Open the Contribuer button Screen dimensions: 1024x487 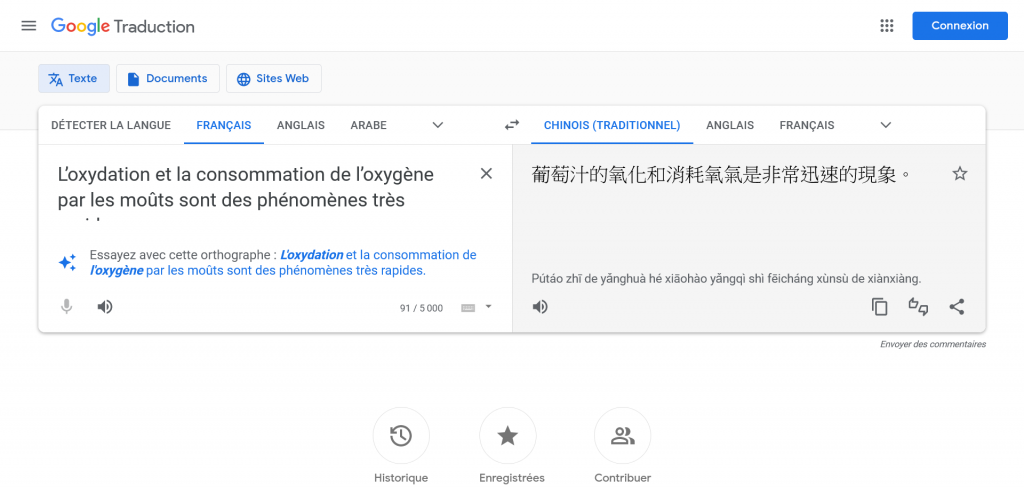(622, 435)
